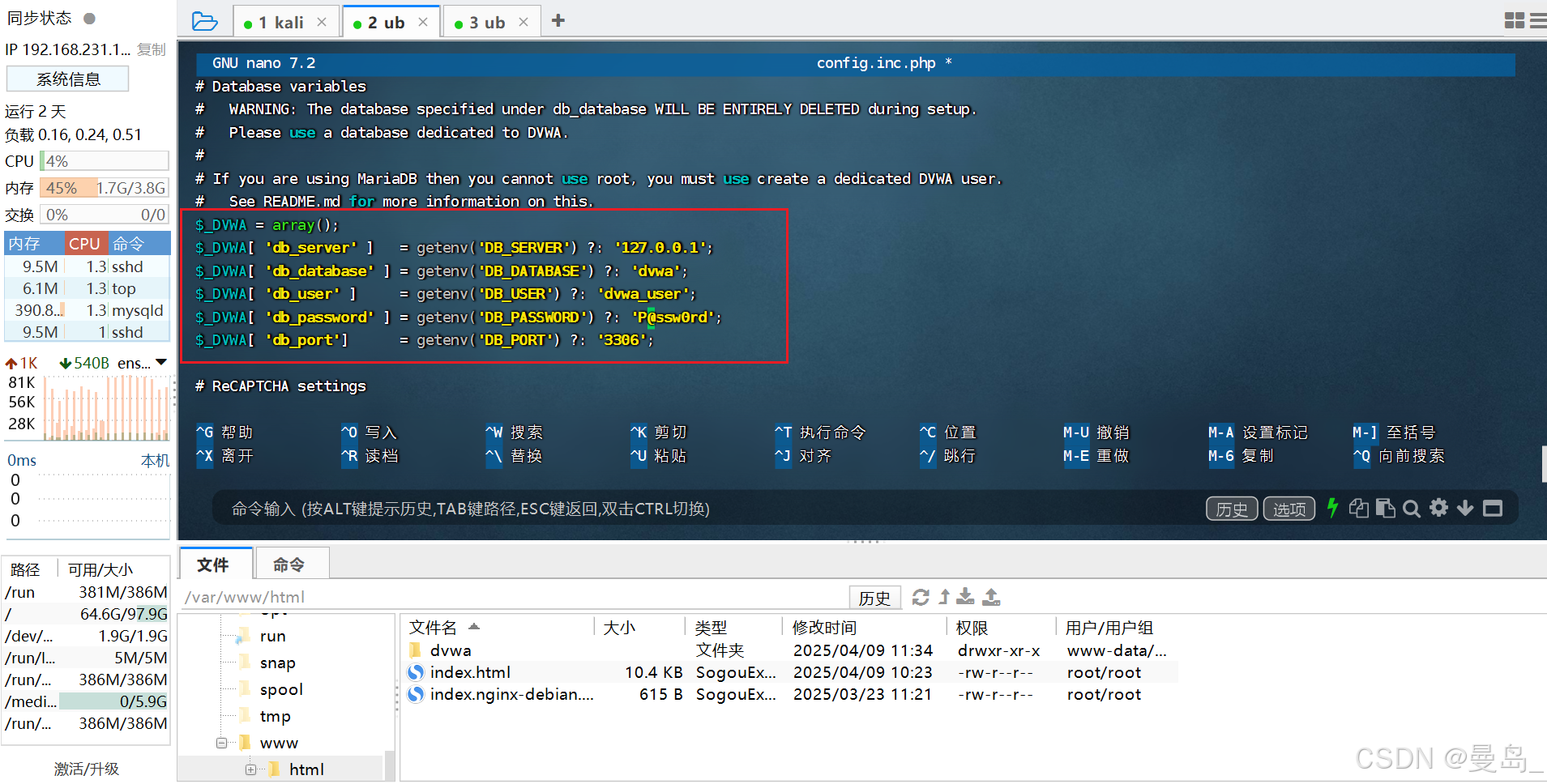
Task: Add a new session tab with plus
Action: pos(558,21)
